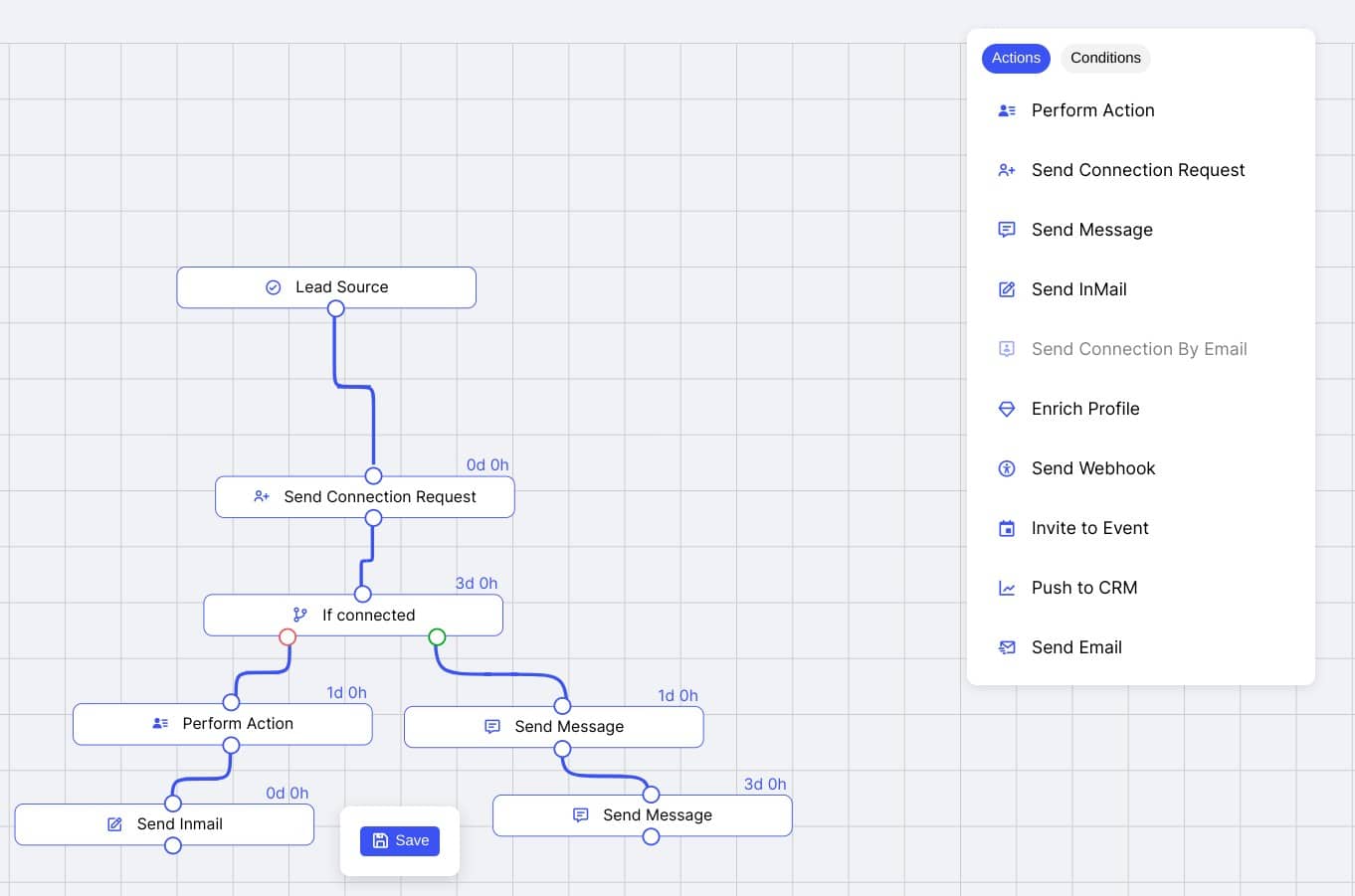Click the Enrich Profile diamond icon
1355x896 pixels.
point(1007,409)
